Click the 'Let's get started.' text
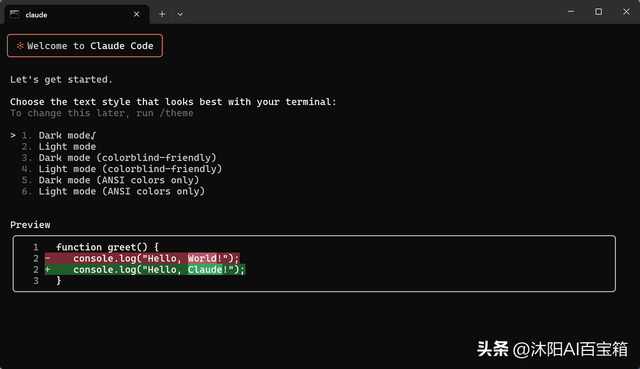Image resolution: width=640 pixels, height=369 pixels. point(61,80)
